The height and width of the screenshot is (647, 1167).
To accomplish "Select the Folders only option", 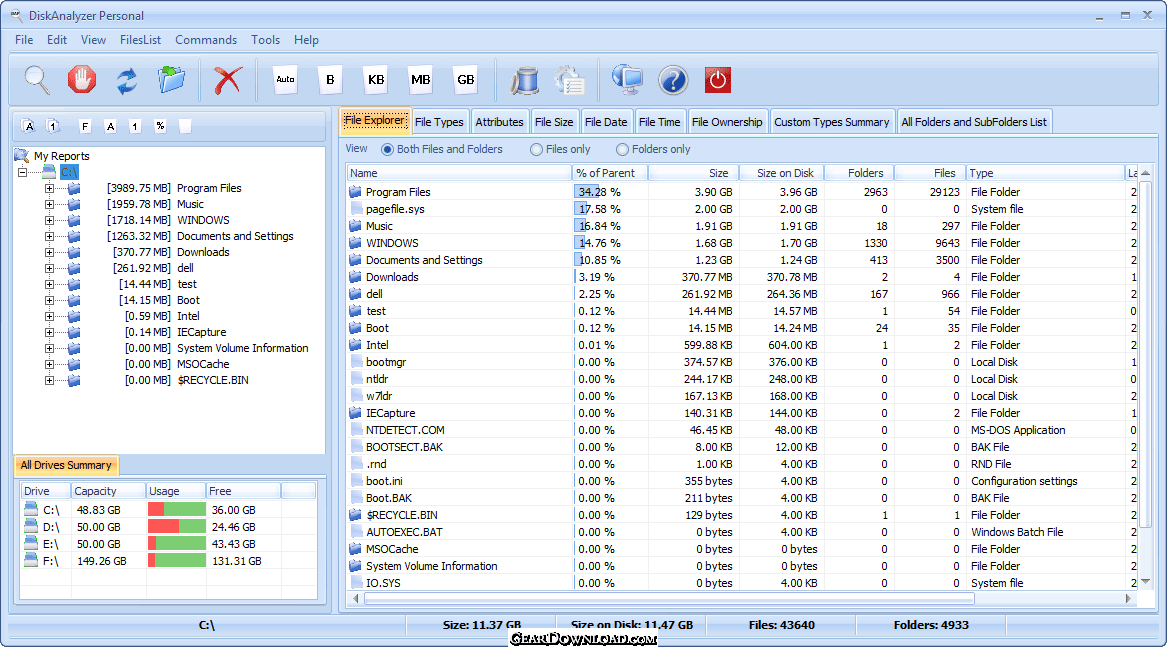I will (653, 149).
